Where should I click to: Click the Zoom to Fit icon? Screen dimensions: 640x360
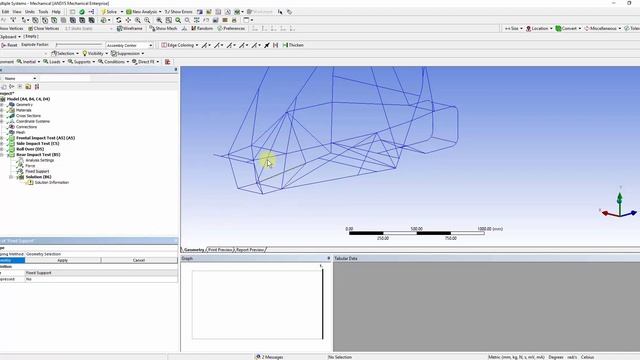159,20
